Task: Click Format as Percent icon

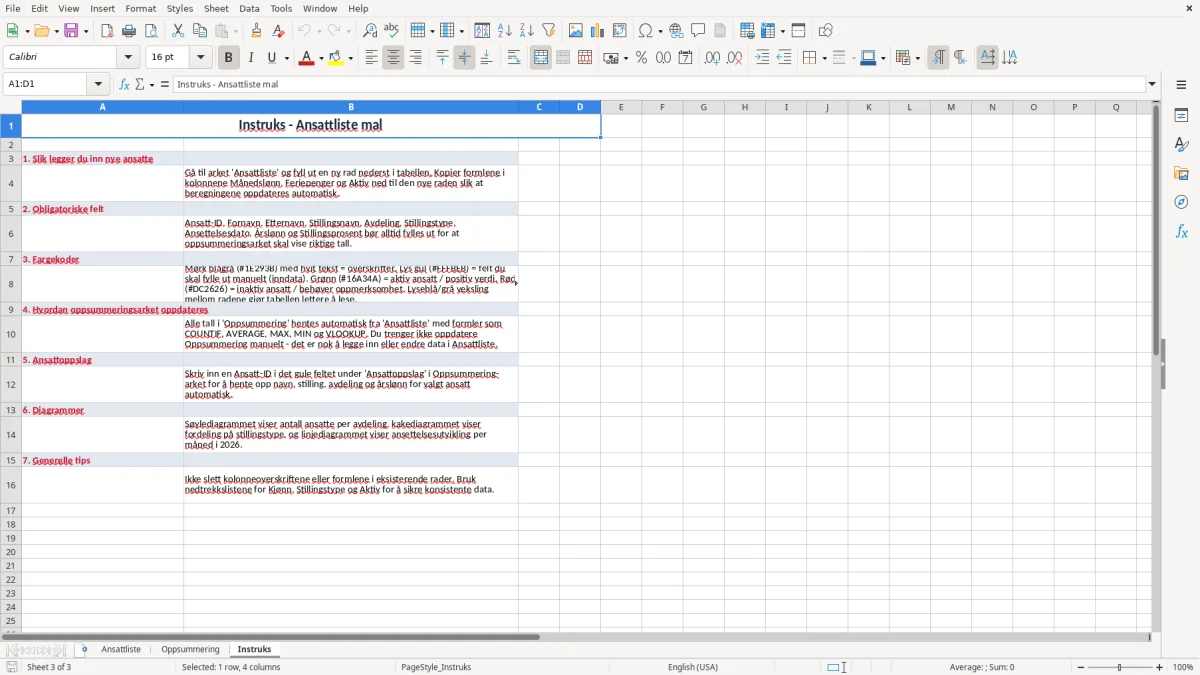Action: point(642,58)
